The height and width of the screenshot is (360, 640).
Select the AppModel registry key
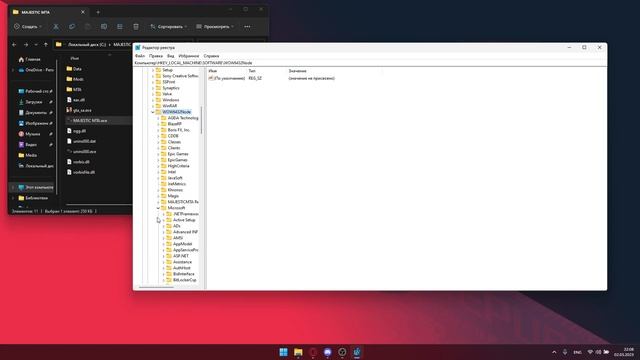tap(182, 244)
